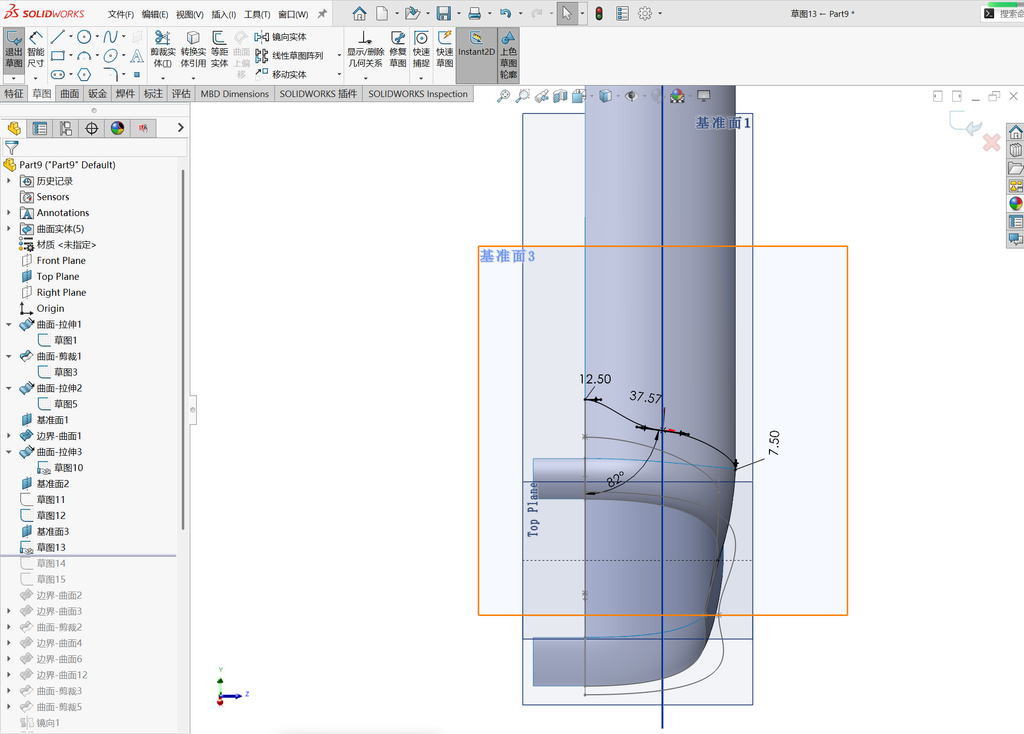Open Appearances tab in right task pane

point(1016,204)
